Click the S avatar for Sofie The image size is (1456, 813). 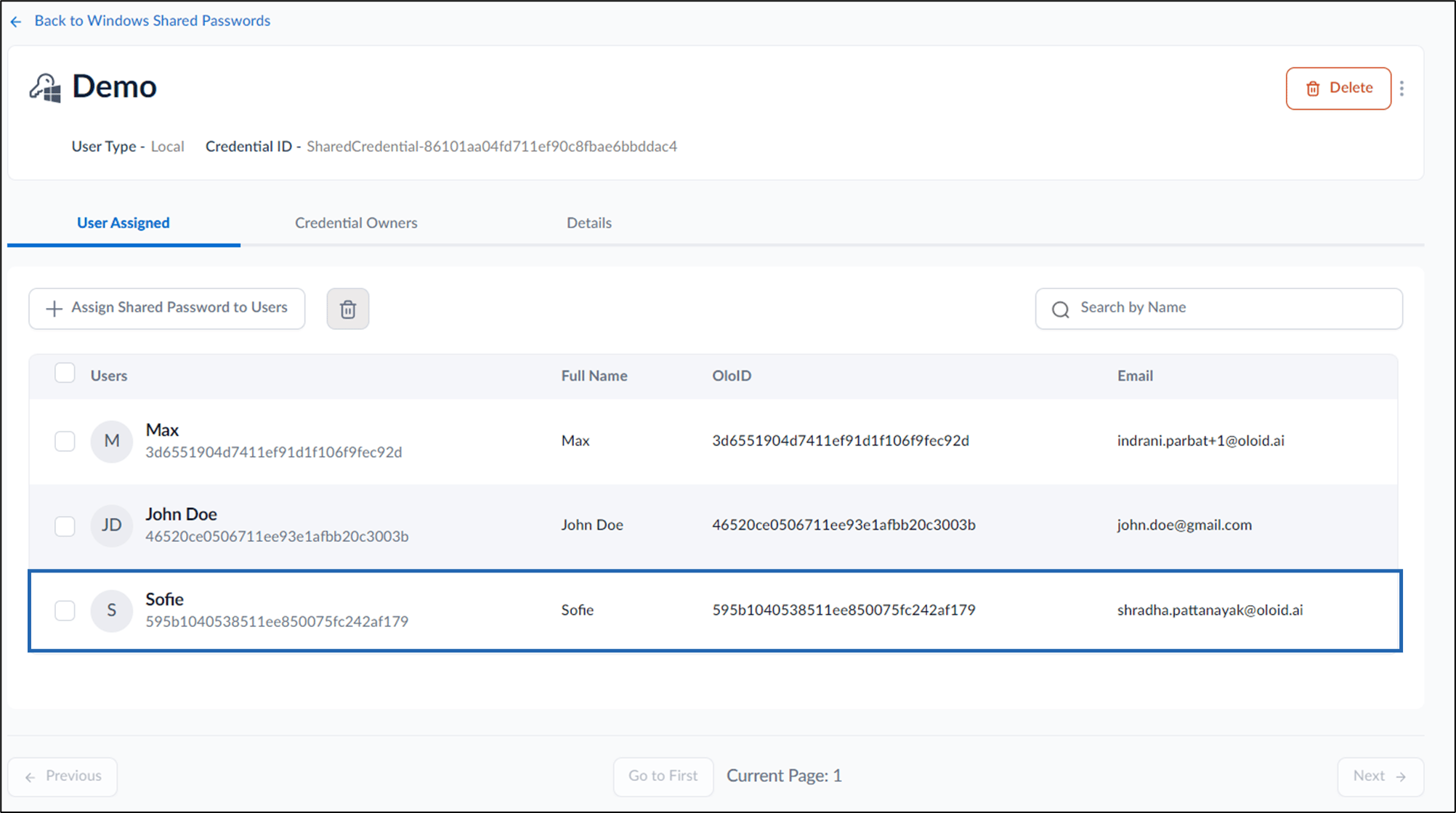tap(112, 610)
